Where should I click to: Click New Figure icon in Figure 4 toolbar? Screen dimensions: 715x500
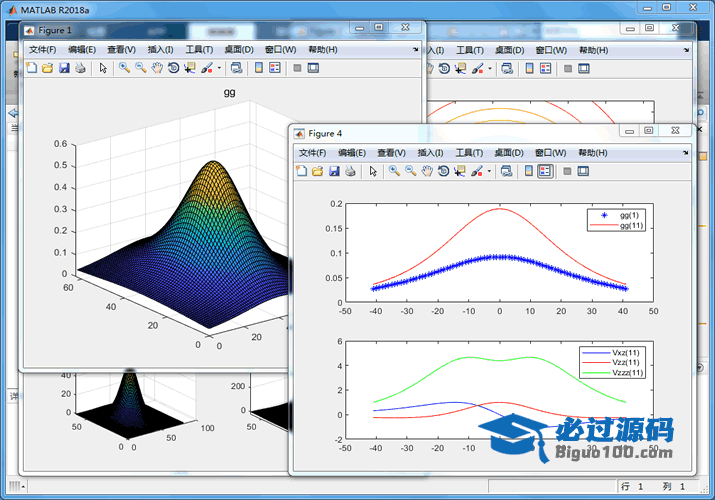301,171
